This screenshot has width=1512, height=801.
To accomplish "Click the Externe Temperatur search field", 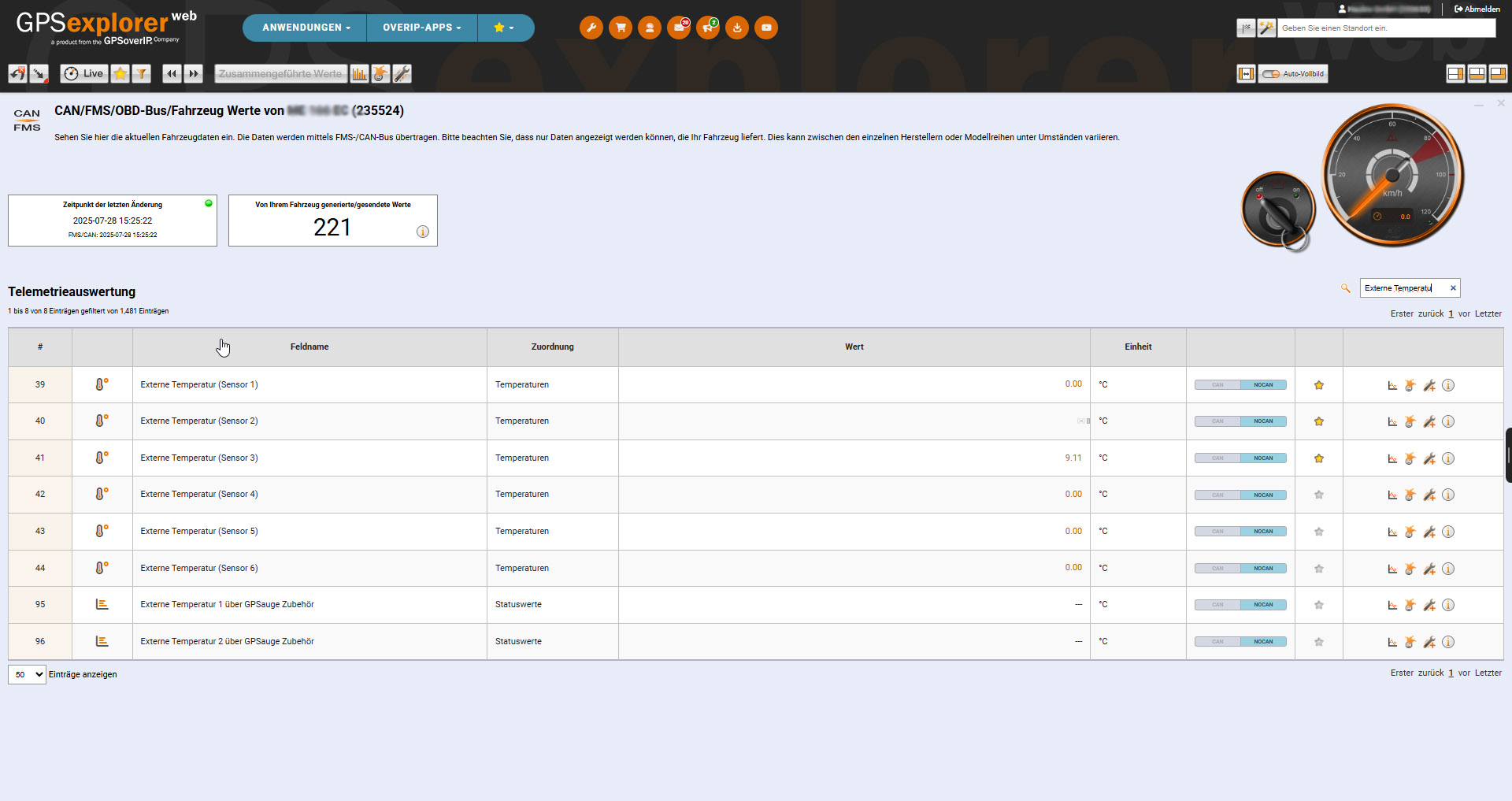I will (x=1403, y=288).
